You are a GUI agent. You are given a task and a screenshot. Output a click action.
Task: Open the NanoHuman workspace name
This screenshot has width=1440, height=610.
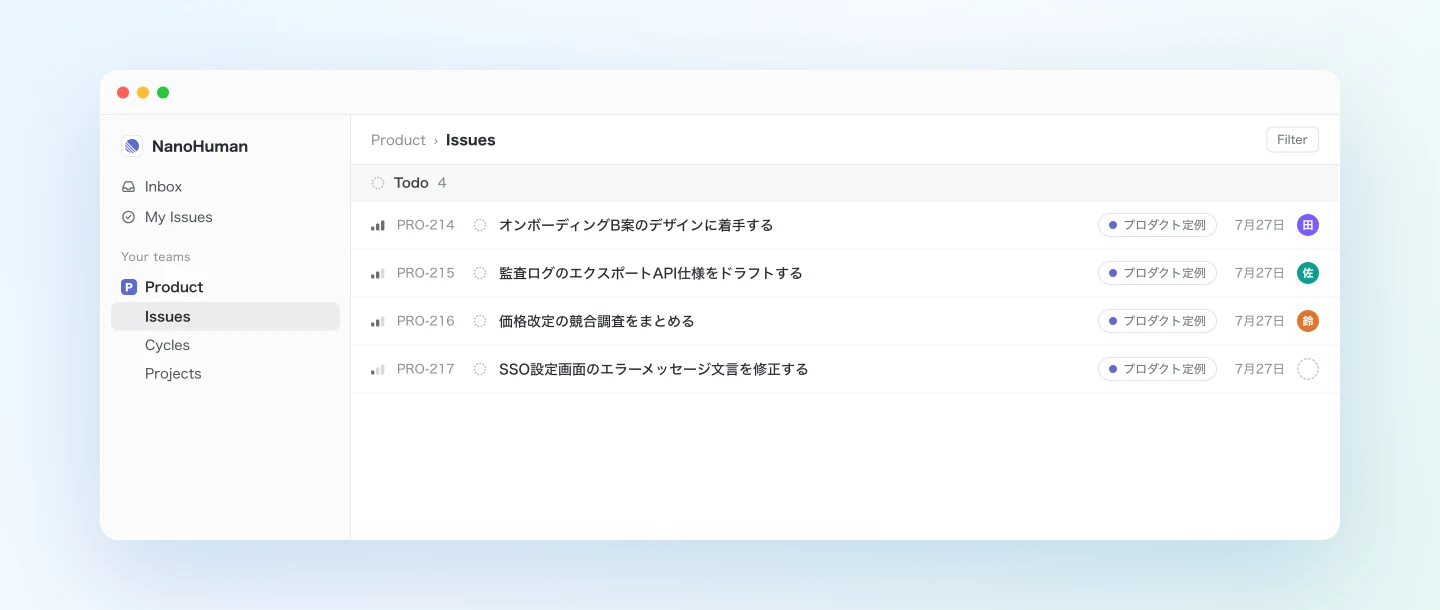[200, 146]
